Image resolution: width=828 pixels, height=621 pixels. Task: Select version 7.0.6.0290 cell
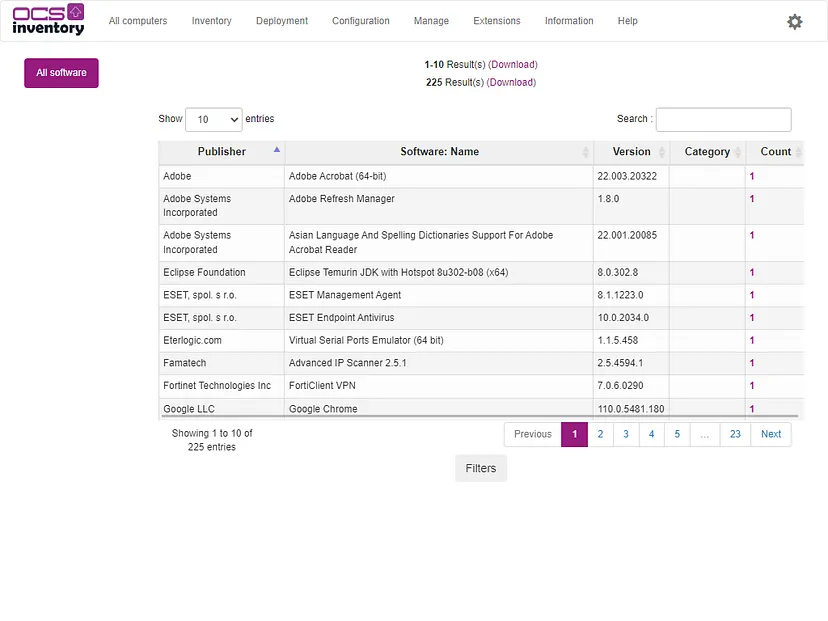tap(632, 386)
